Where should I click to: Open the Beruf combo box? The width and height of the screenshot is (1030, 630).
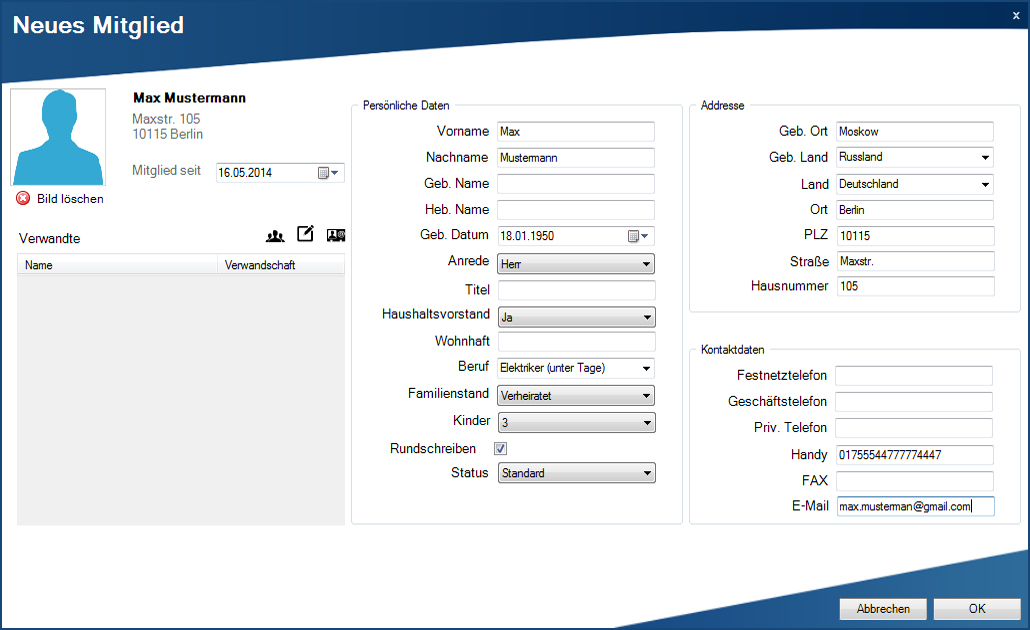click(647, 368)
